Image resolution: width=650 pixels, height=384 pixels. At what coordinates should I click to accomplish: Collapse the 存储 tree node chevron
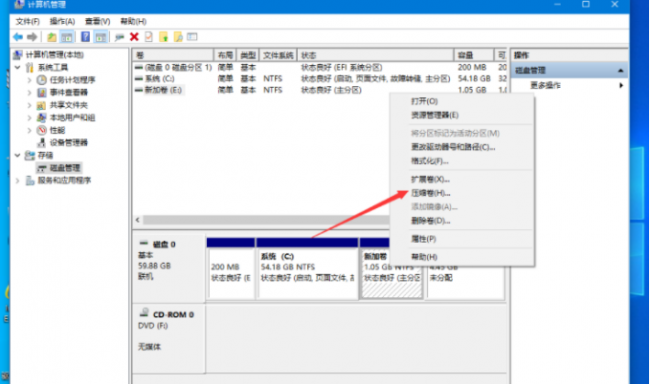click(17, 156)
